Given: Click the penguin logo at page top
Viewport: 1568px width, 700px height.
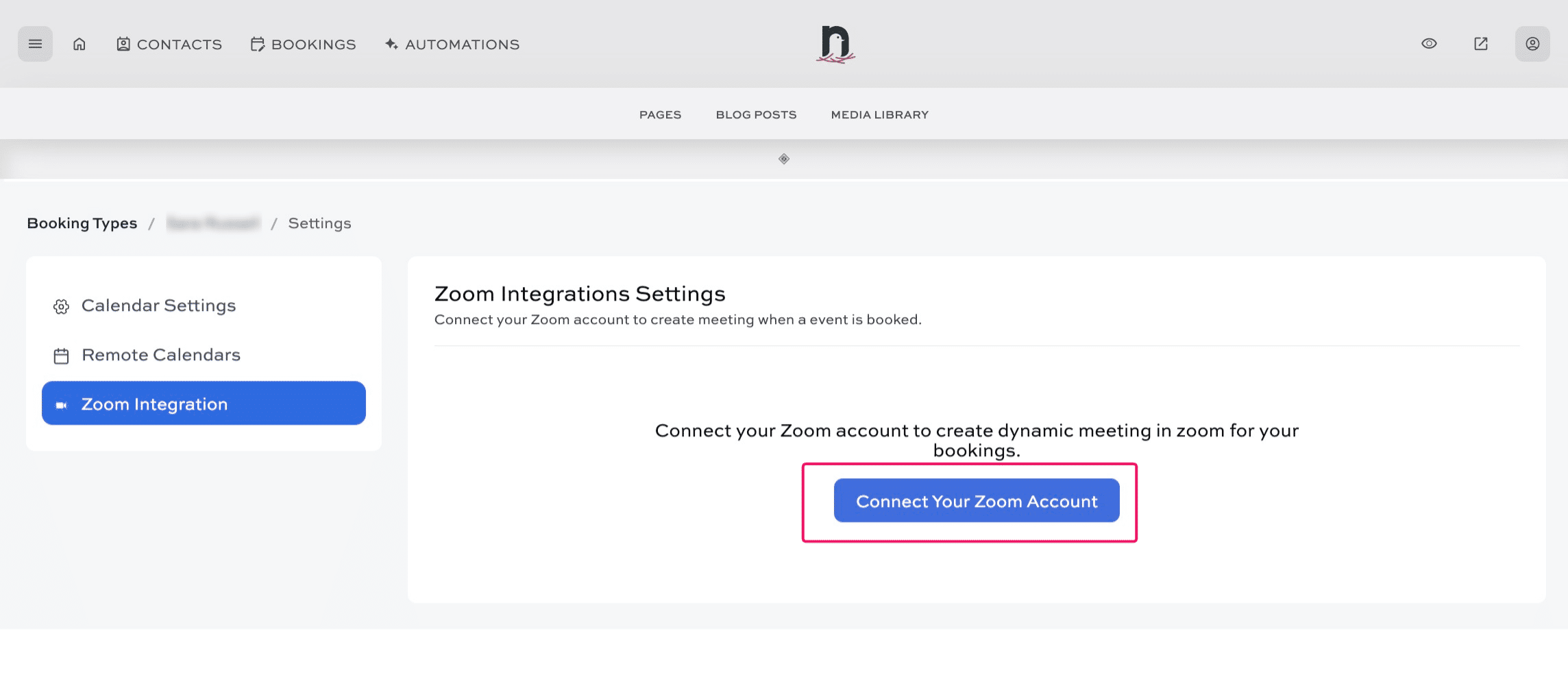Looking at the screenshot, I should coord(836,43).
